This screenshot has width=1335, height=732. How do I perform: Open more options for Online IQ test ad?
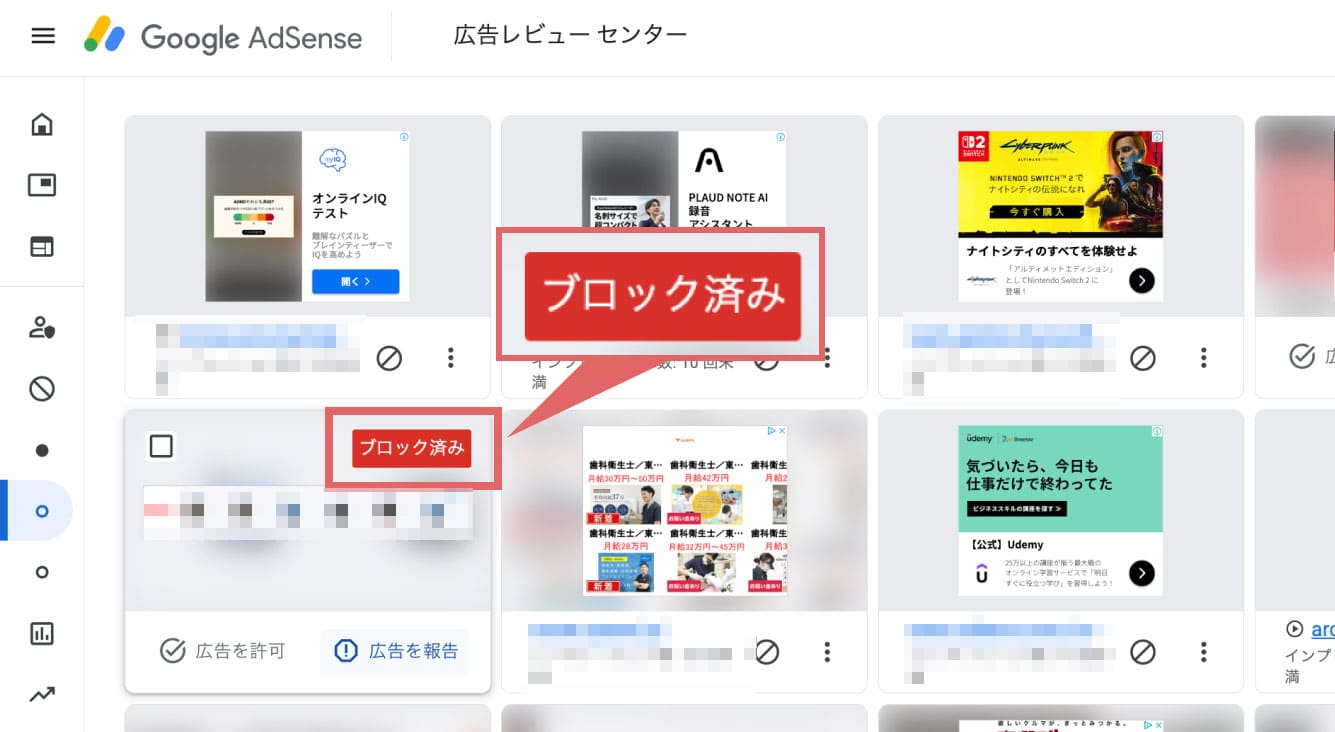(x=451, y=357)
